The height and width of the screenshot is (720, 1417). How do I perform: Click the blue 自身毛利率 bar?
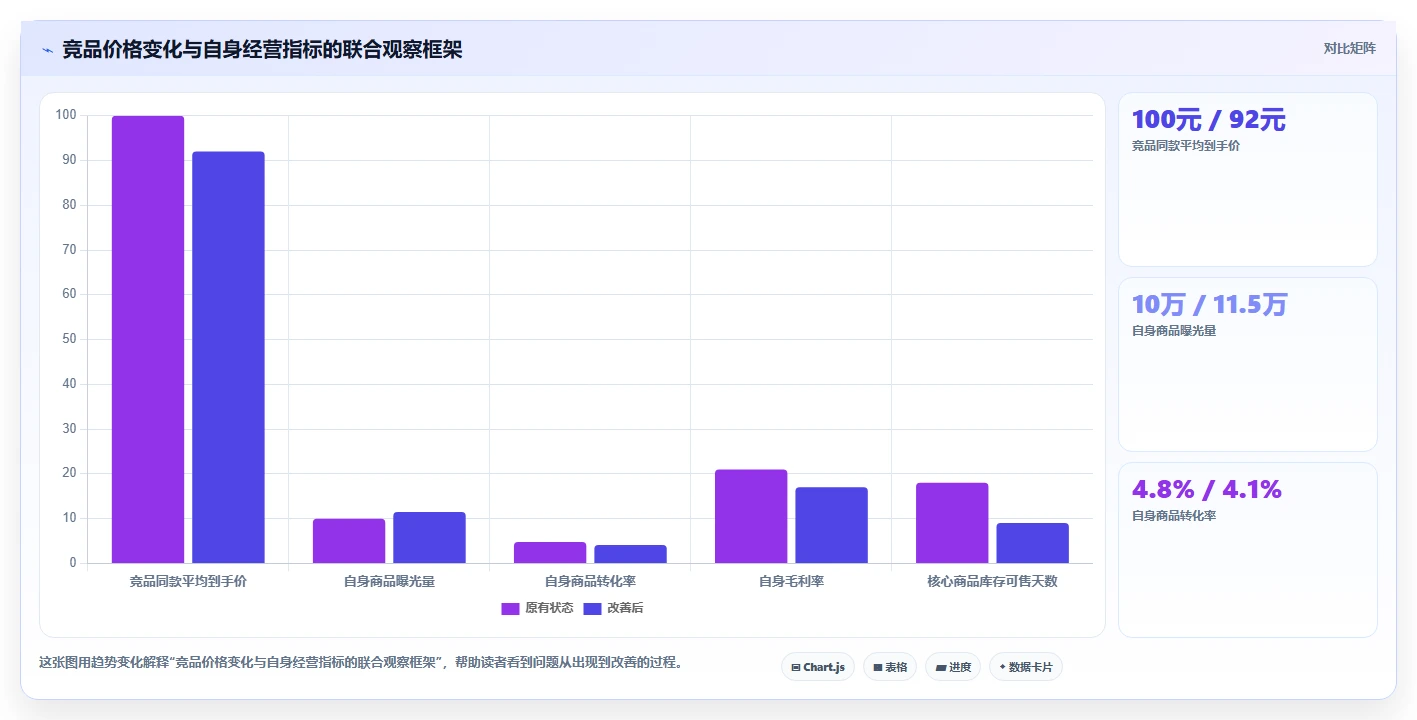pyautogui.click(x=831, y=525)
